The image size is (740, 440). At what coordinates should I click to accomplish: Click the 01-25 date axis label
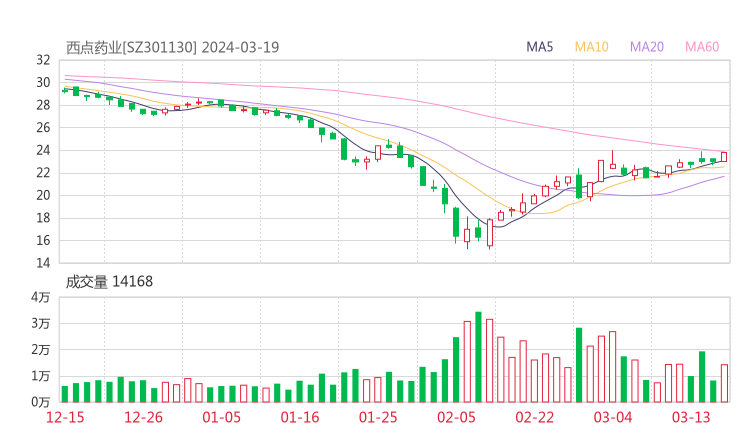[378, 417]
